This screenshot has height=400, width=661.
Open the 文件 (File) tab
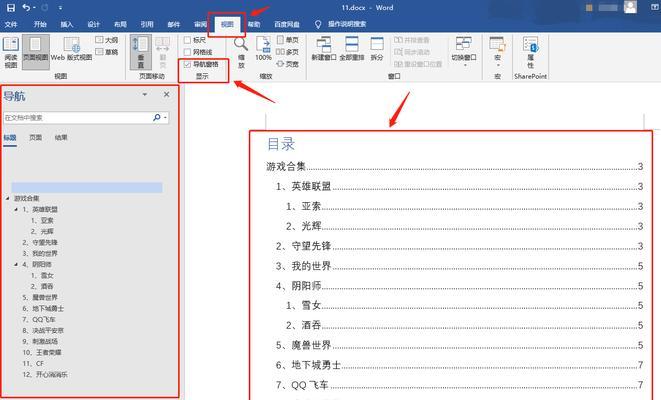(x=11, y=24)
